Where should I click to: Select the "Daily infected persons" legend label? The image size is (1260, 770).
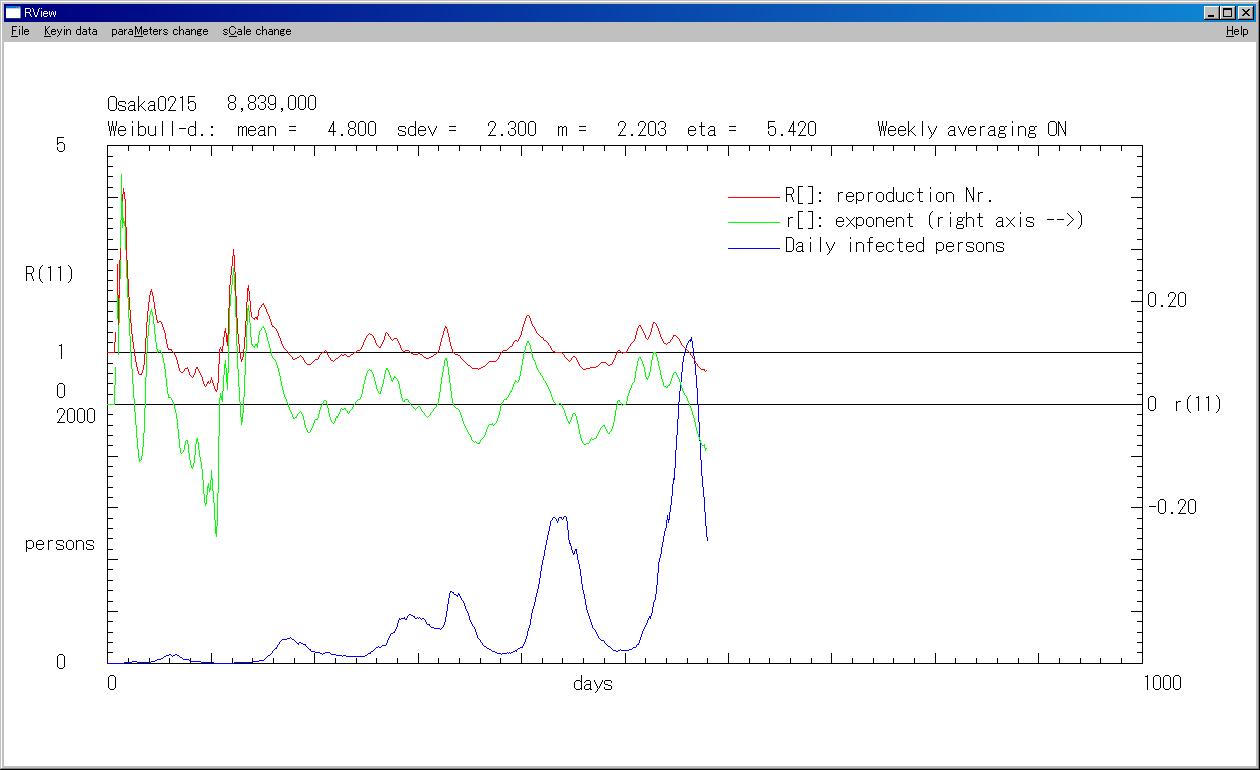pyautogui.click(x=894, y=246)
